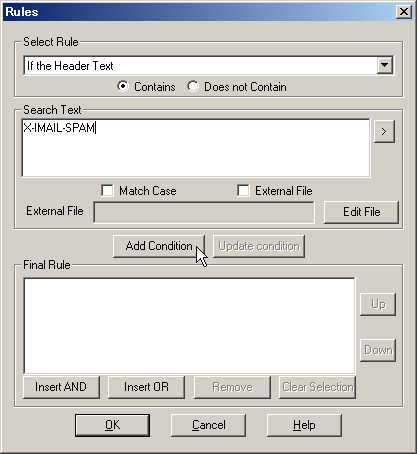
Task: Open the Select Rule dropdown arrow
Action: 384,65
